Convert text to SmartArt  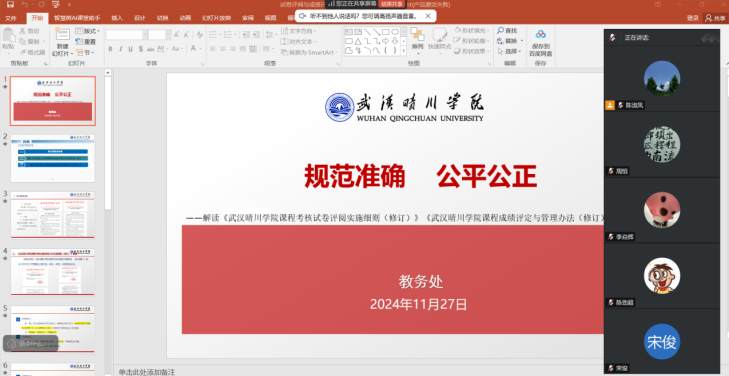[x=309, y=53]
